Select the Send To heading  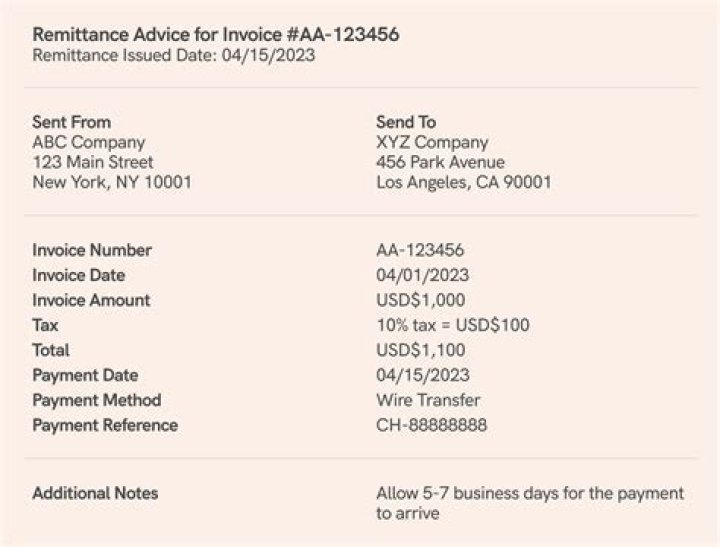point(406,122)
